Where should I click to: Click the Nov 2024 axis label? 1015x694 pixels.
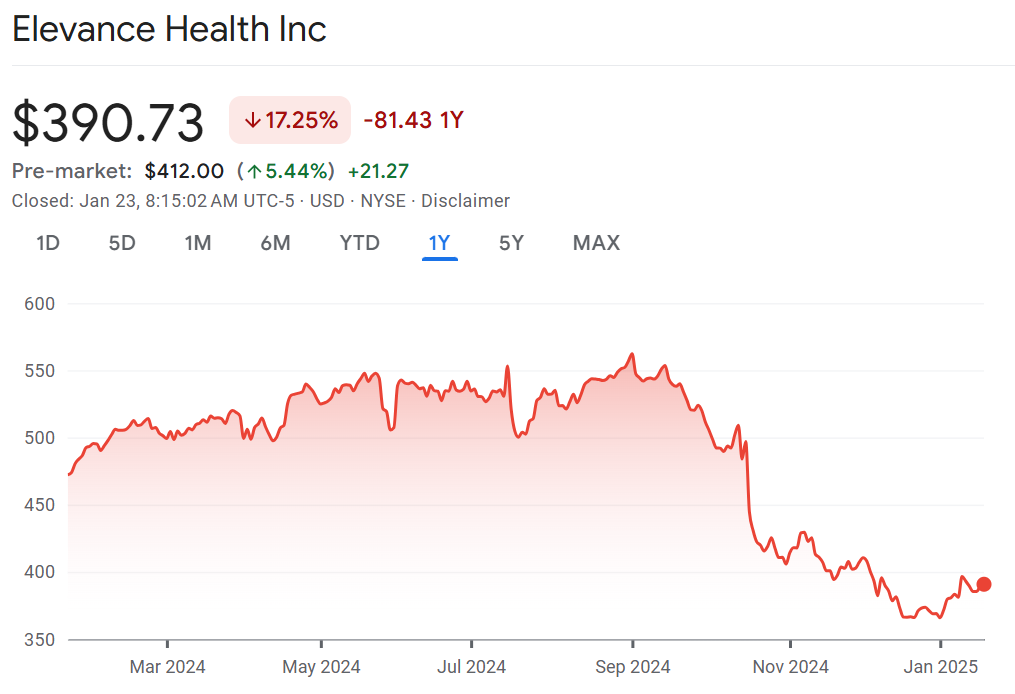(x=789, y=667)
